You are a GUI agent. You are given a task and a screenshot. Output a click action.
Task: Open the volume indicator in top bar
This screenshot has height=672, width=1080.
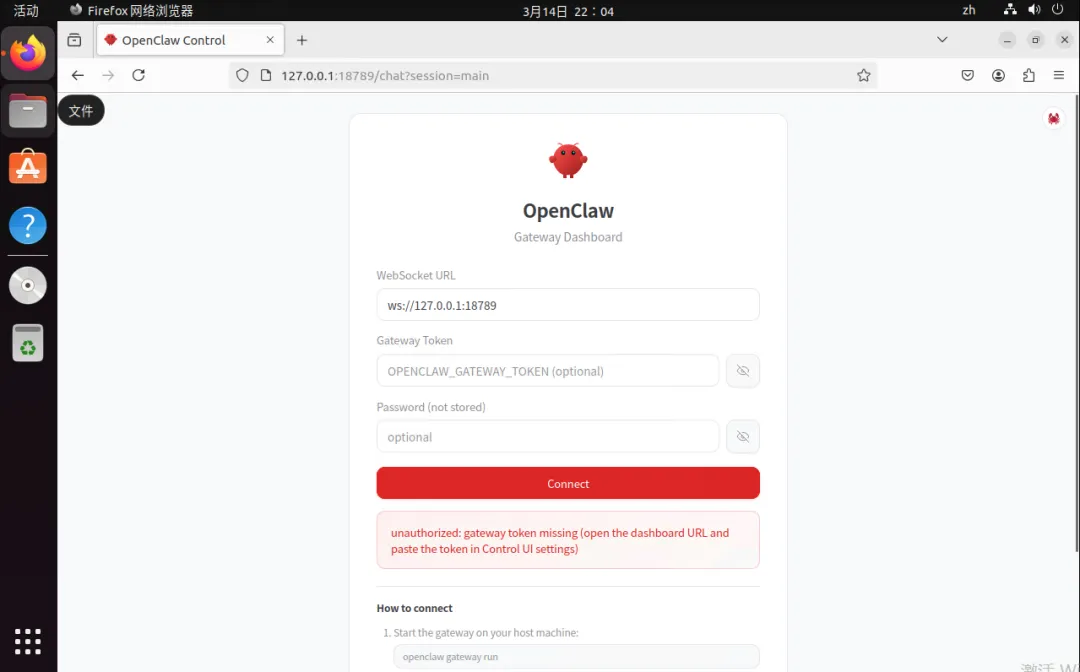(x=1034, y=10)
